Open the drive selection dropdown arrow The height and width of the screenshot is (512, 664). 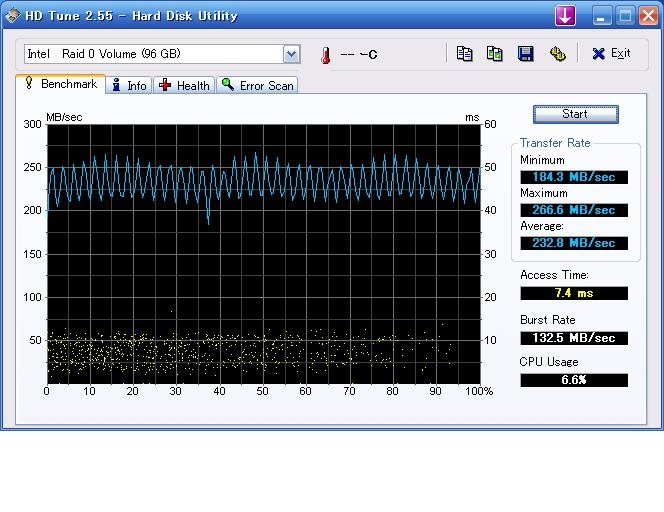[x=291, y=54]
